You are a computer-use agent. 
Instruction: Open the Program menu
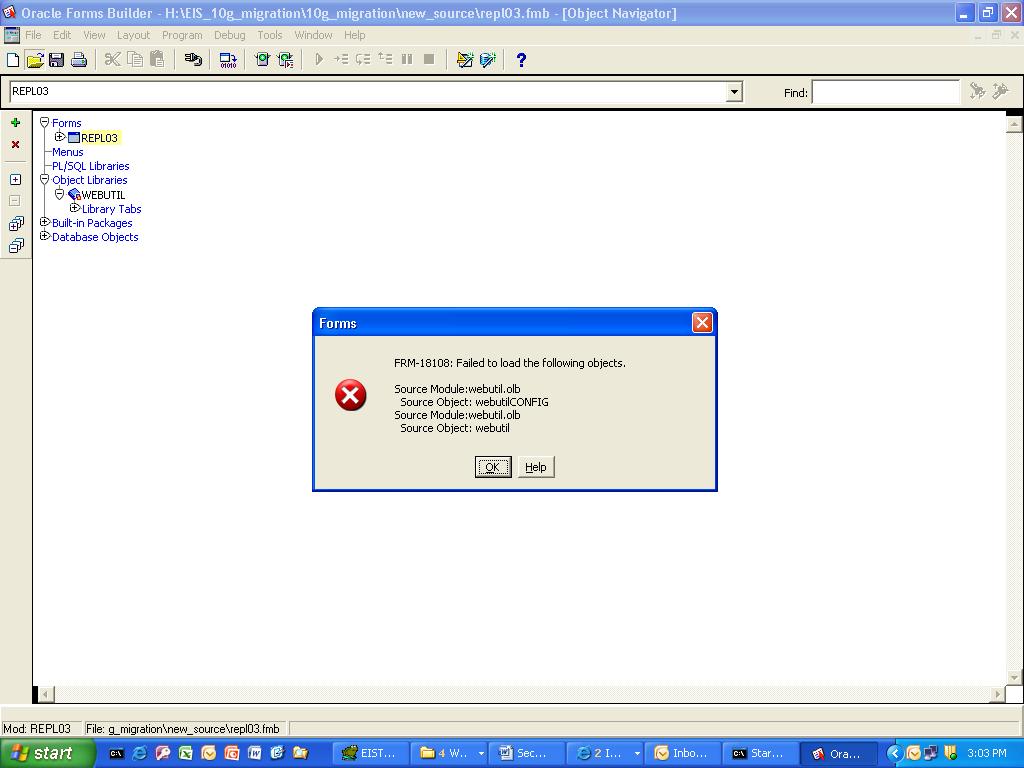tap(182, 35)
